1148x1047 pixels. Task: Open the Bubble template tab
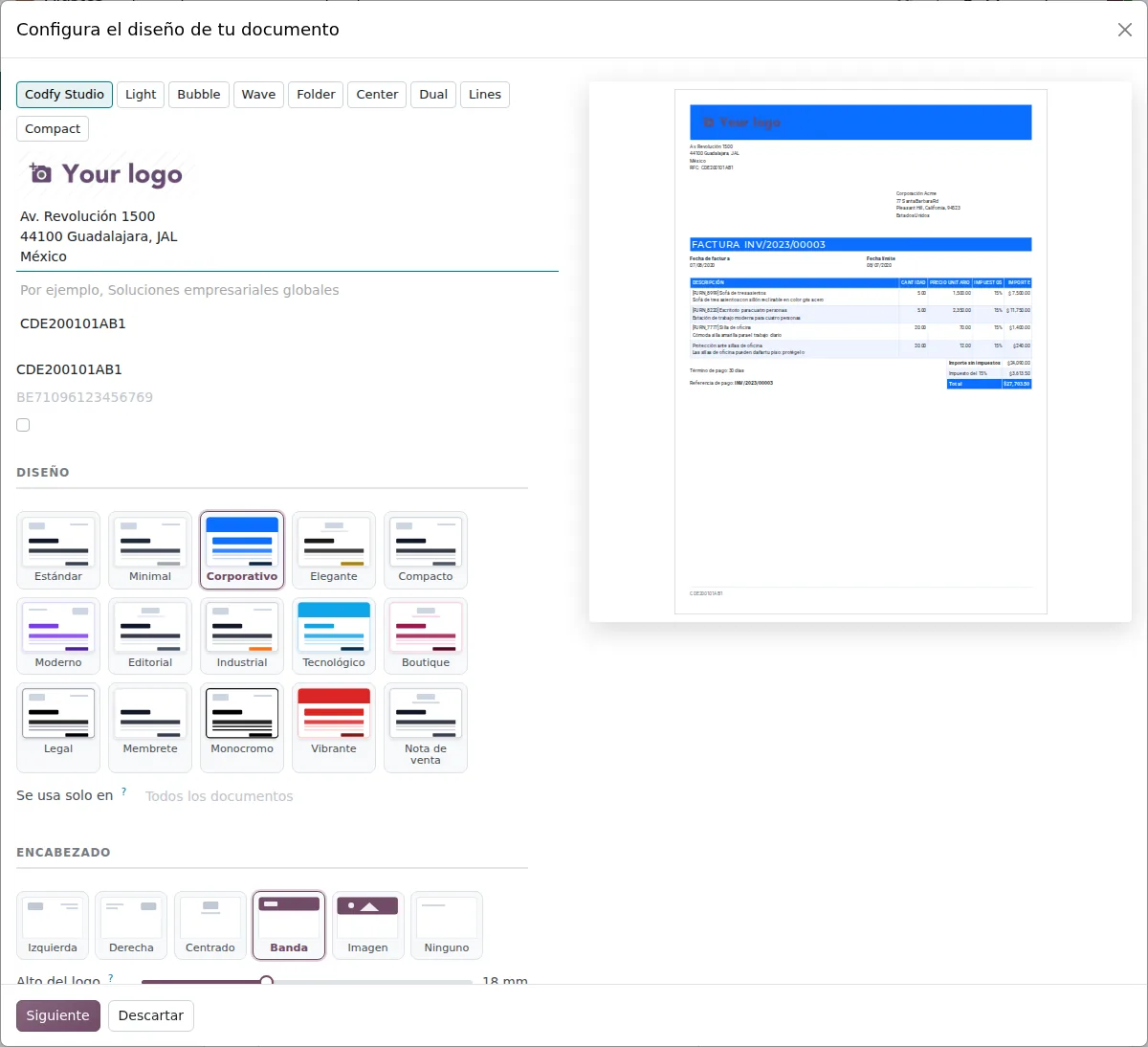199,95
